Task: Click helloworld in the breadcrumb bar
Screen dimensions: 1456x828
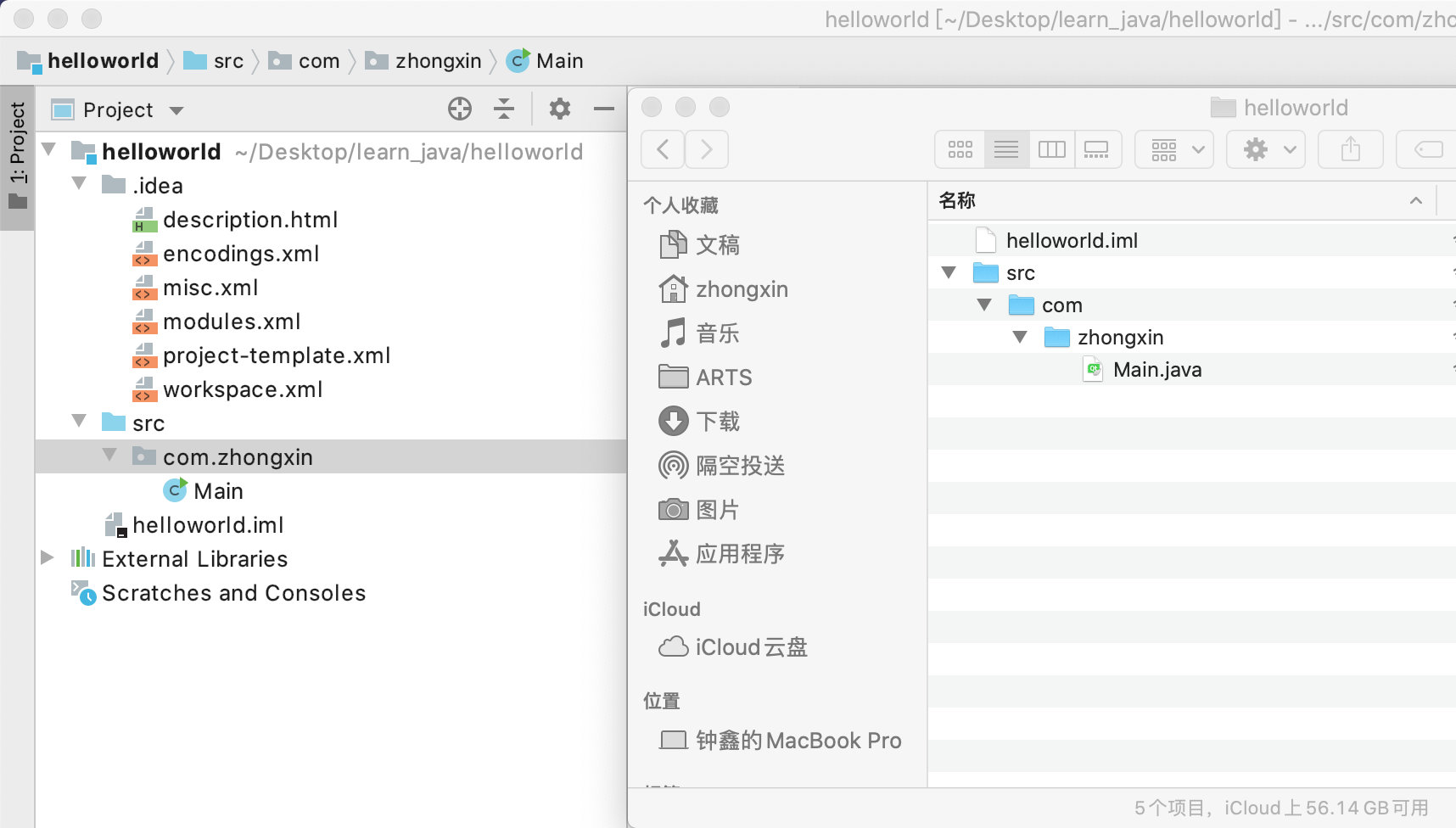Action: [88, 61]
